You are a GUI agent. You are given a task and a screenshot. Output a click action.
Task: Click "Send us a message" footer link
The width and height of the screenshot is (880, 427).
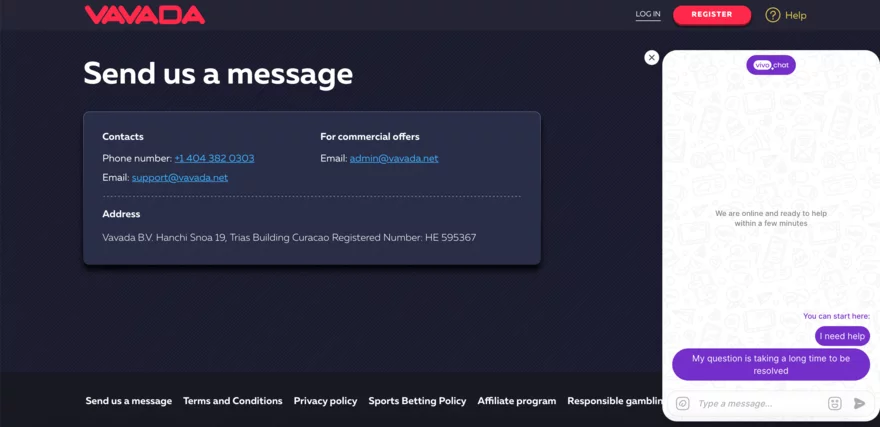point(128,401)
